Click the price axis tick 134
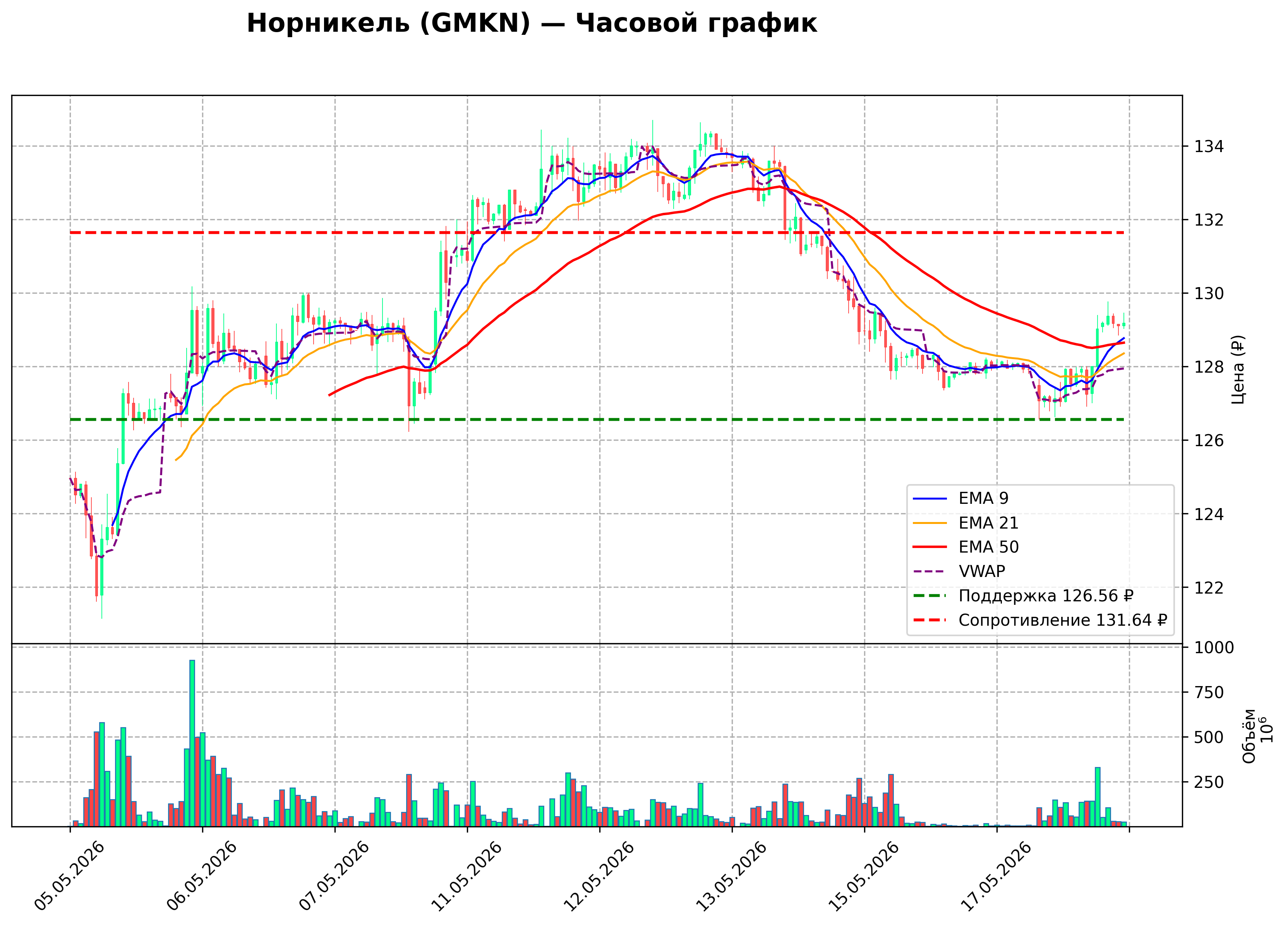Image resolution: width=1288 pixels, height=926 pixels. point(1209,147)
